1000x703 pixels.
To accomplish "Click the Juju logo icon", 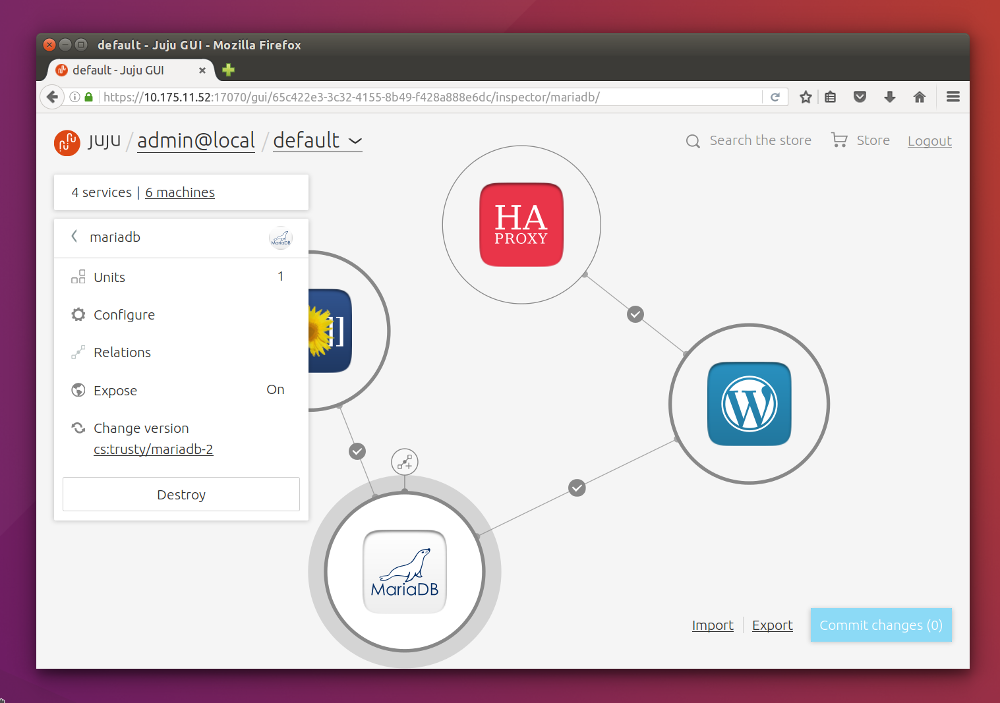I will click(67, 142).
